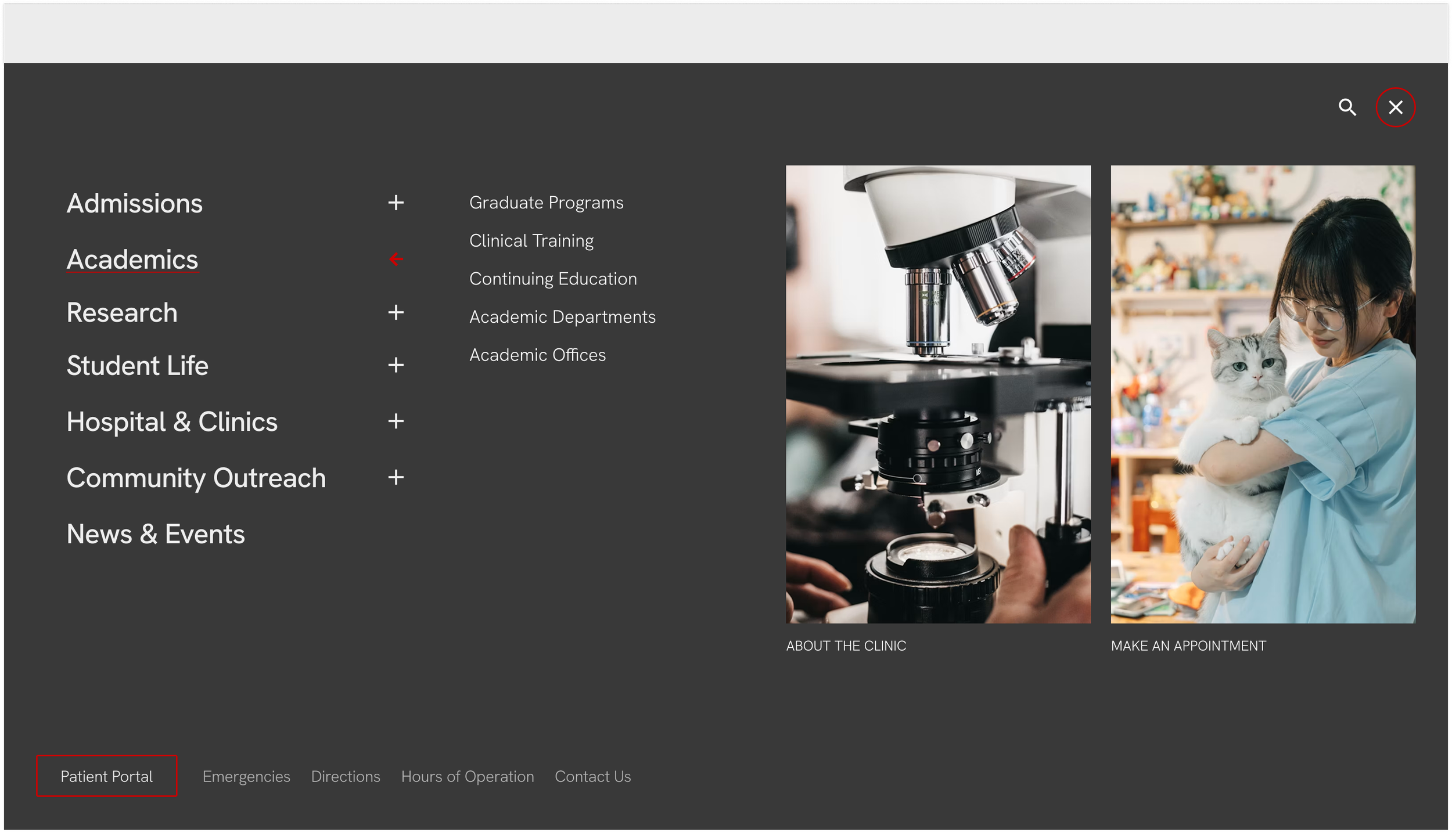Open the Emergencies footer link
1452x840 pixels.
pos(246,777)
